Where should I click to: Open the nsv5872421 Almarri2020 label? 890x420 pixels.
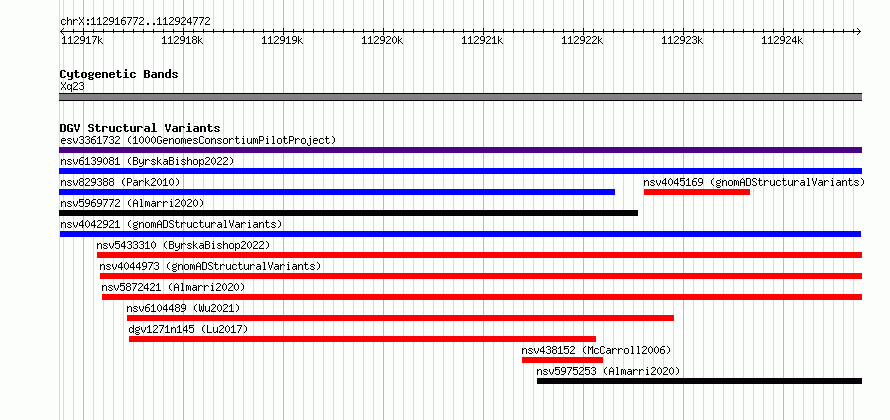[173, 287]
